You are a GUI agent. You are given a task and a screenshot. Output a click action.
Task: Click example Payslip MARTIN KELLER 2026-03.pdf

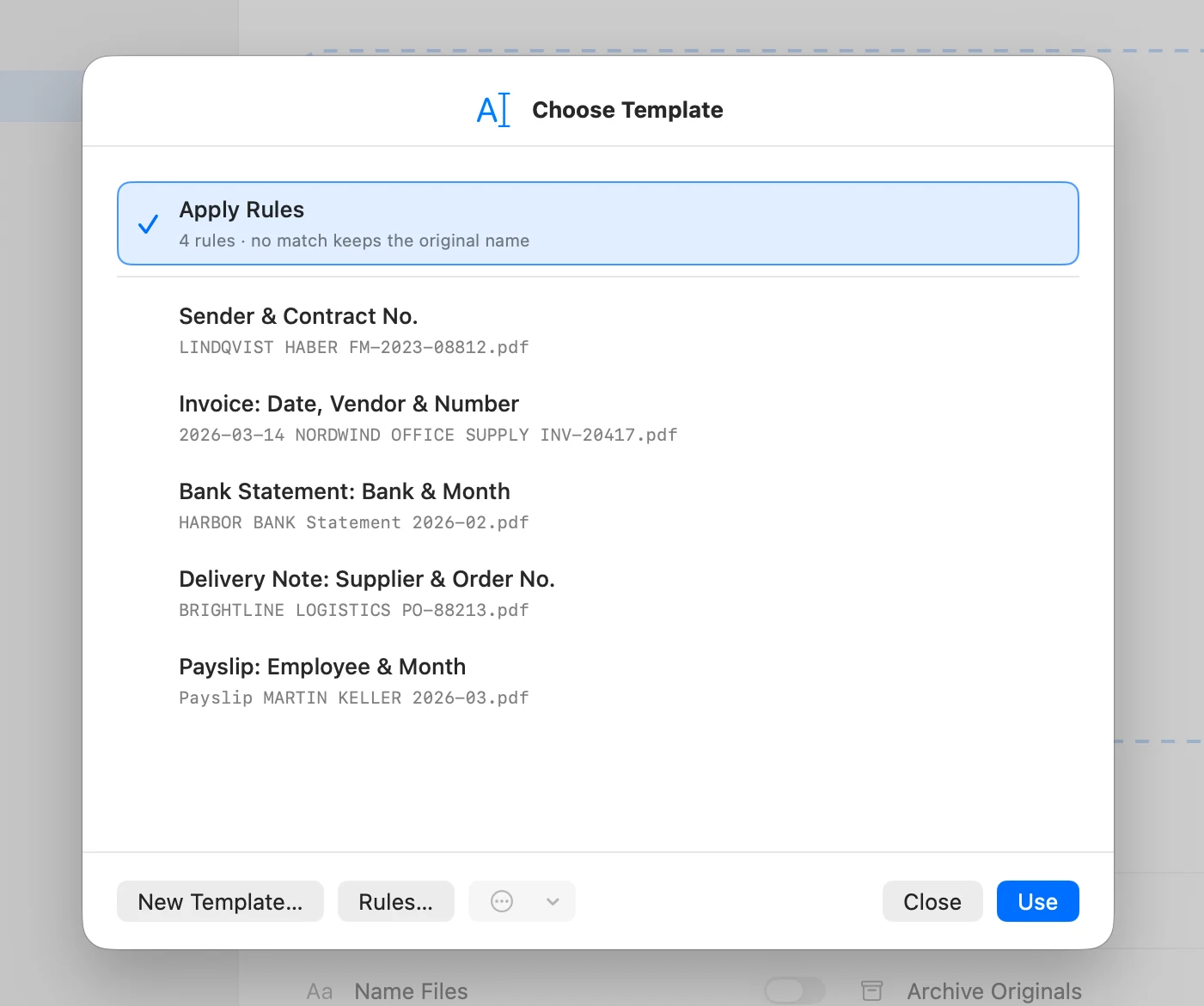(x=353, y=698)
